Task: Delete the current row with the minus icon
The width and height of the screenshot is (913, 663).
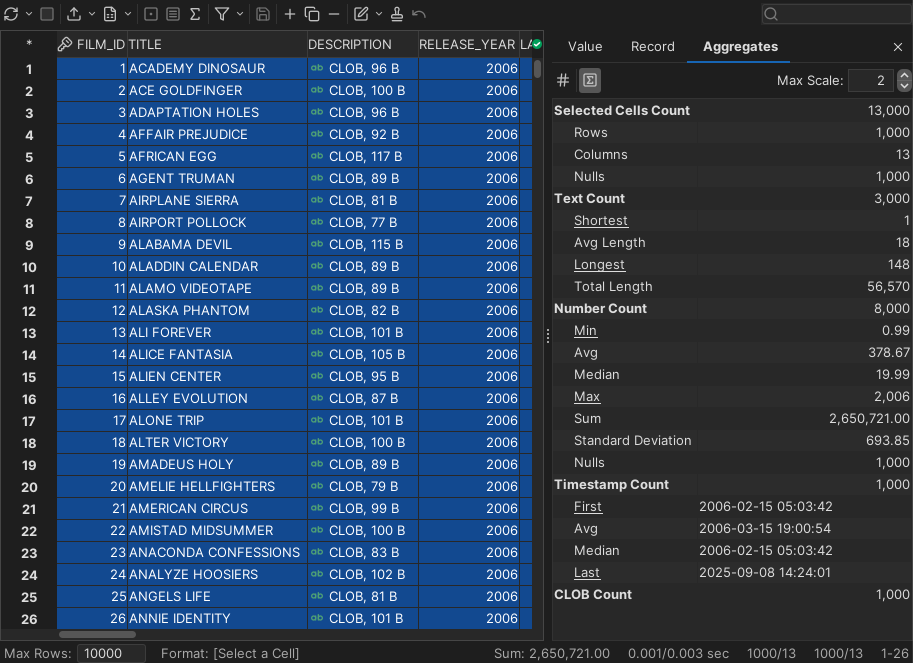Action: 334,14
